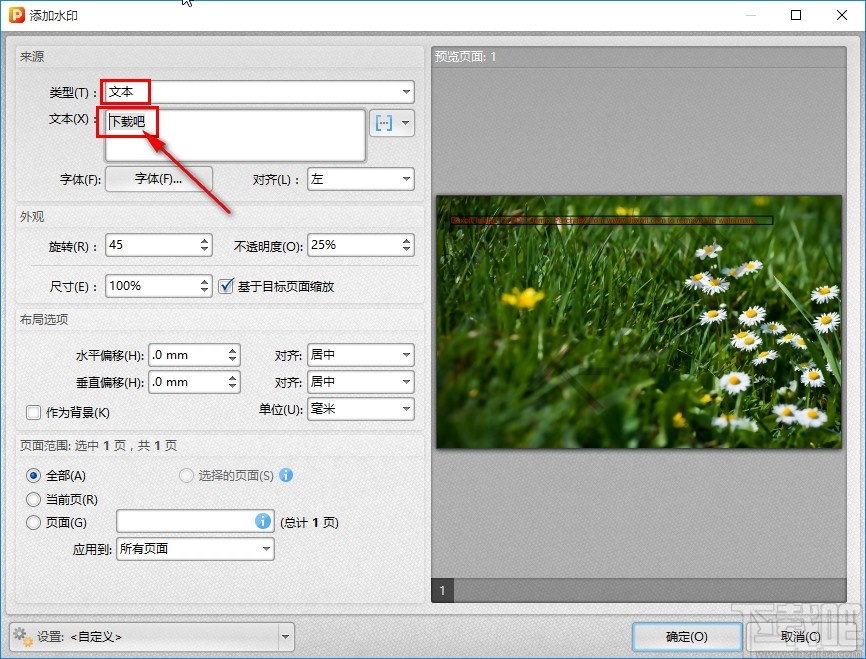Maximize the 添加水印 dialog window
Image resolution: width=866 pixels, height=659 pixels.
point(796,15)
